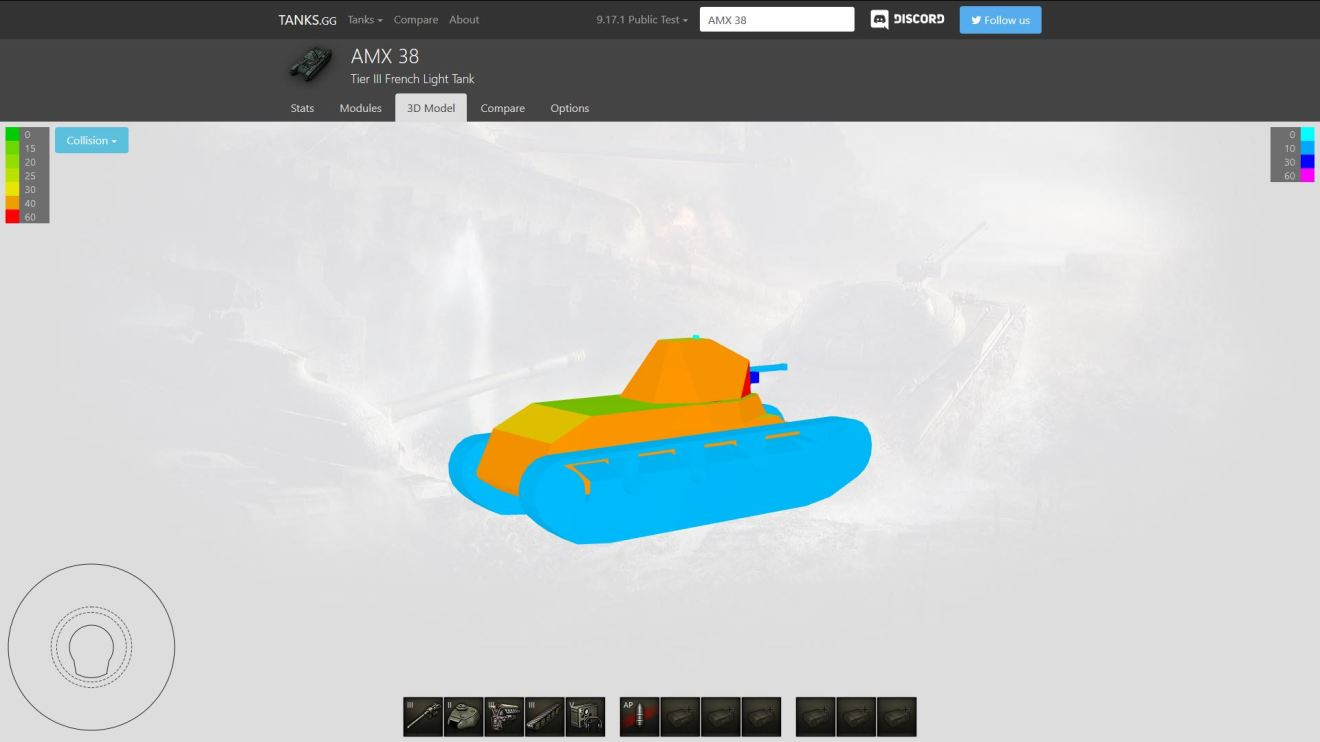This screenshot has height=742, width=1320.
Task: Click the AMX 38 search field
Action: [776, 20]
